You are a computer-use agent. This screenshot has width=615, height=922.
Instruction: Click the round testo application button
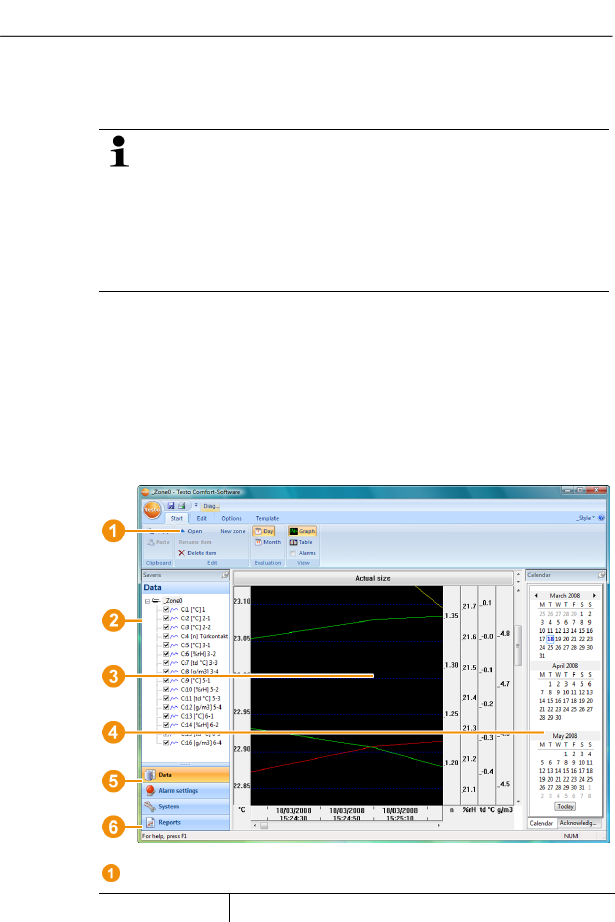coord(152,509)
